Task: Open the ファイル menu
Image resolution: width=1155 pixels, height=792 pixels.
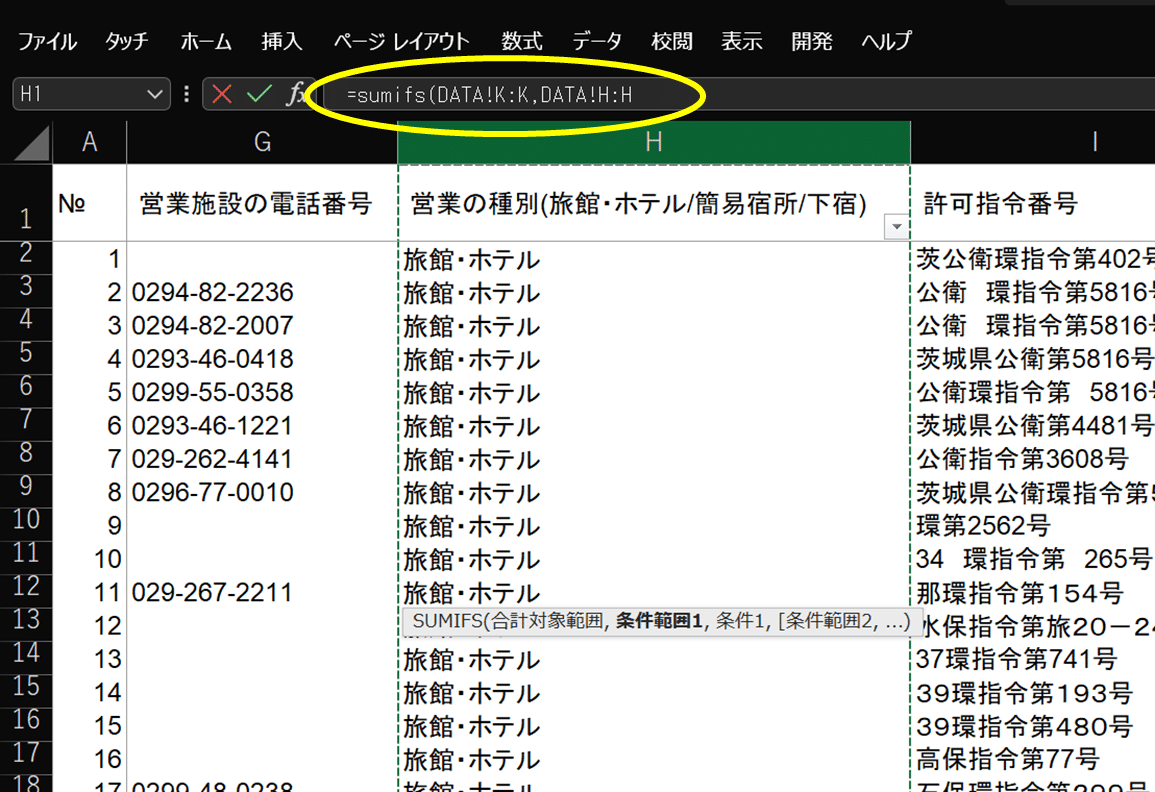Action: (47, 41)
